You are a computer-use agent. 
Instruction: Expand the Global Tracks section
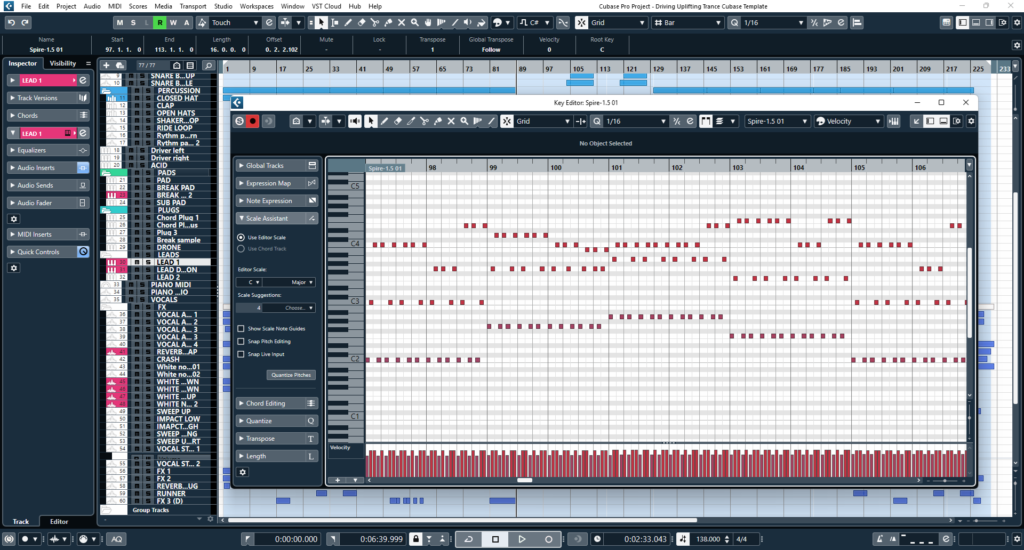[x=277, y=165]
